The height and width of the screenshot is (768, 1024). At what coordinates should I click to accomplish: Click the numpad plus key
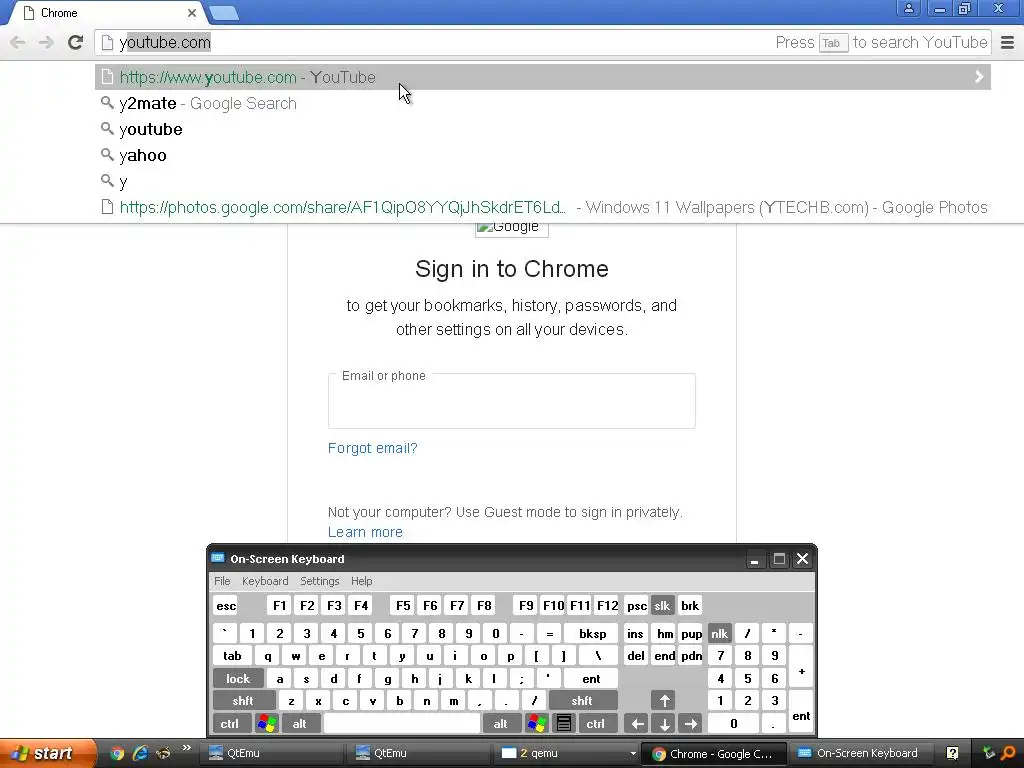point(801,667)
